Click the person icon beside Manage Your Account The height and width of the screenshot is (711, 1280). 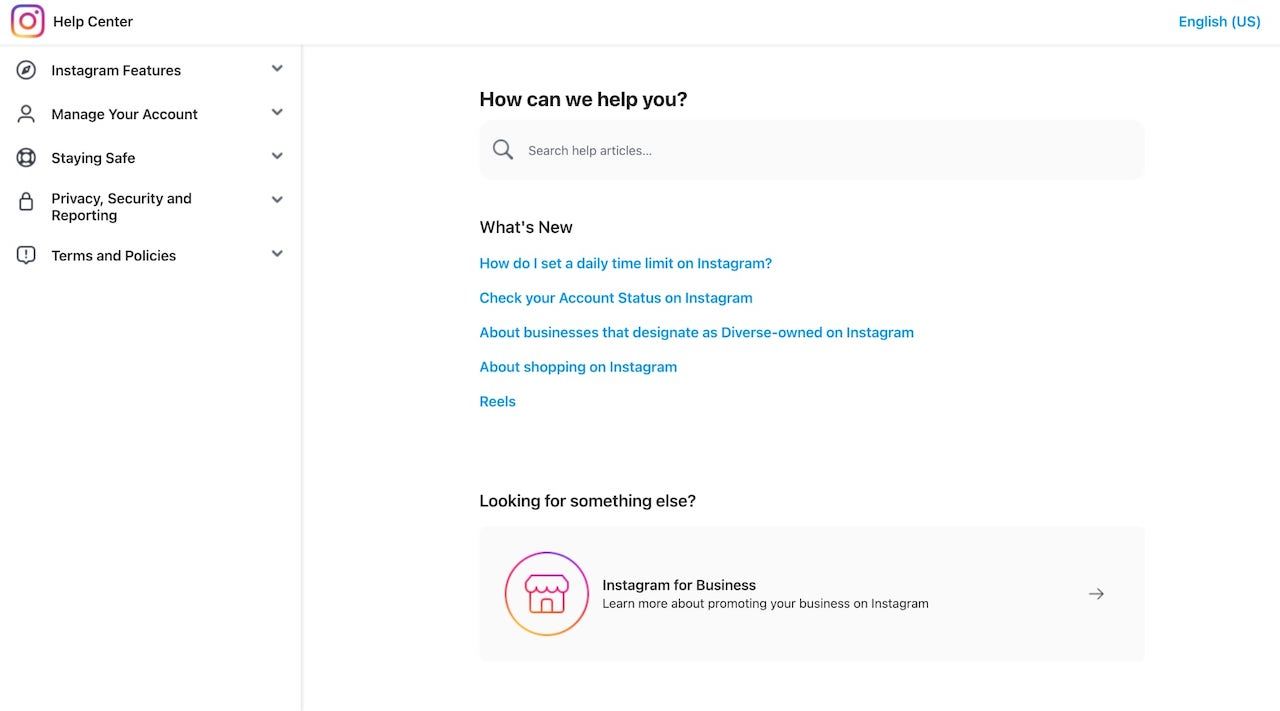click(x=26, y=114)
